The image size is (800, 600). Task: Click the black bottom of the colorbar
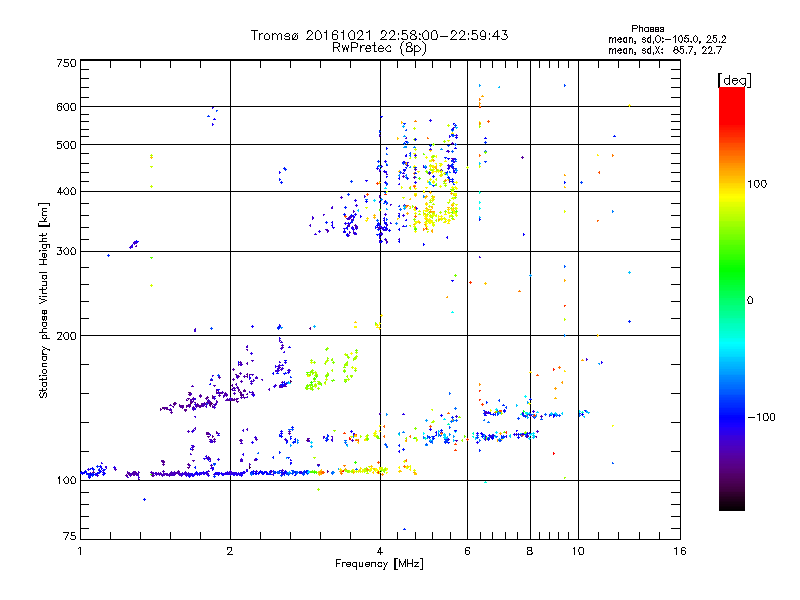click(732, 503)
